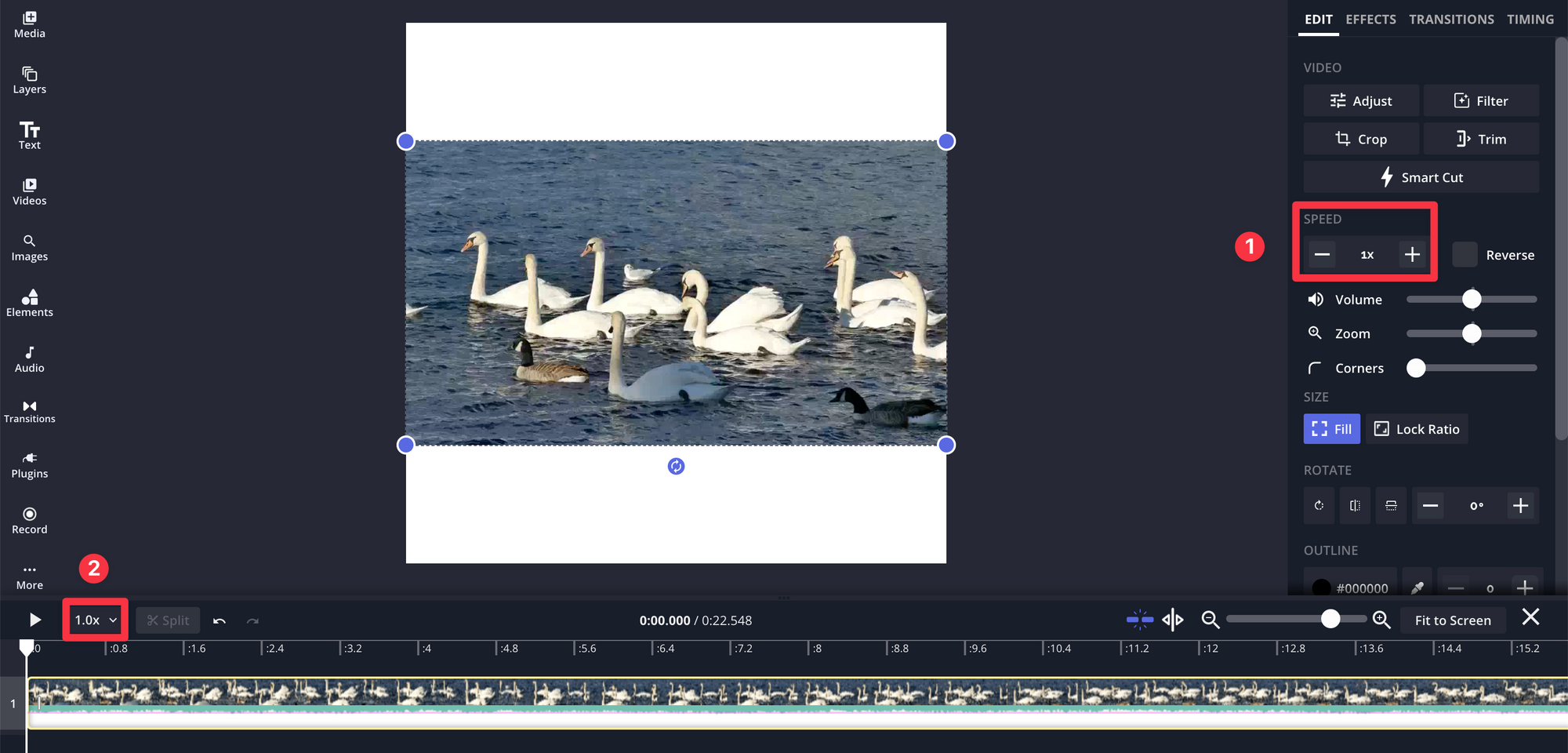Open the Layers panel
The image size is (1568, 753).
[x=29, y=80]
